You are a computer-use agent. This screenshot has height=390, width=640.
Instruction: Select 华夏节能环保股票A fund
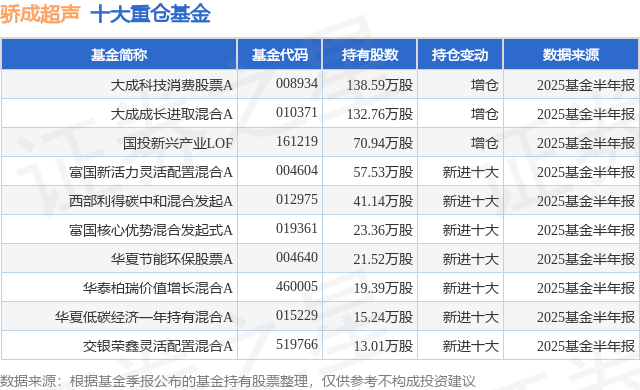point(171,259)
